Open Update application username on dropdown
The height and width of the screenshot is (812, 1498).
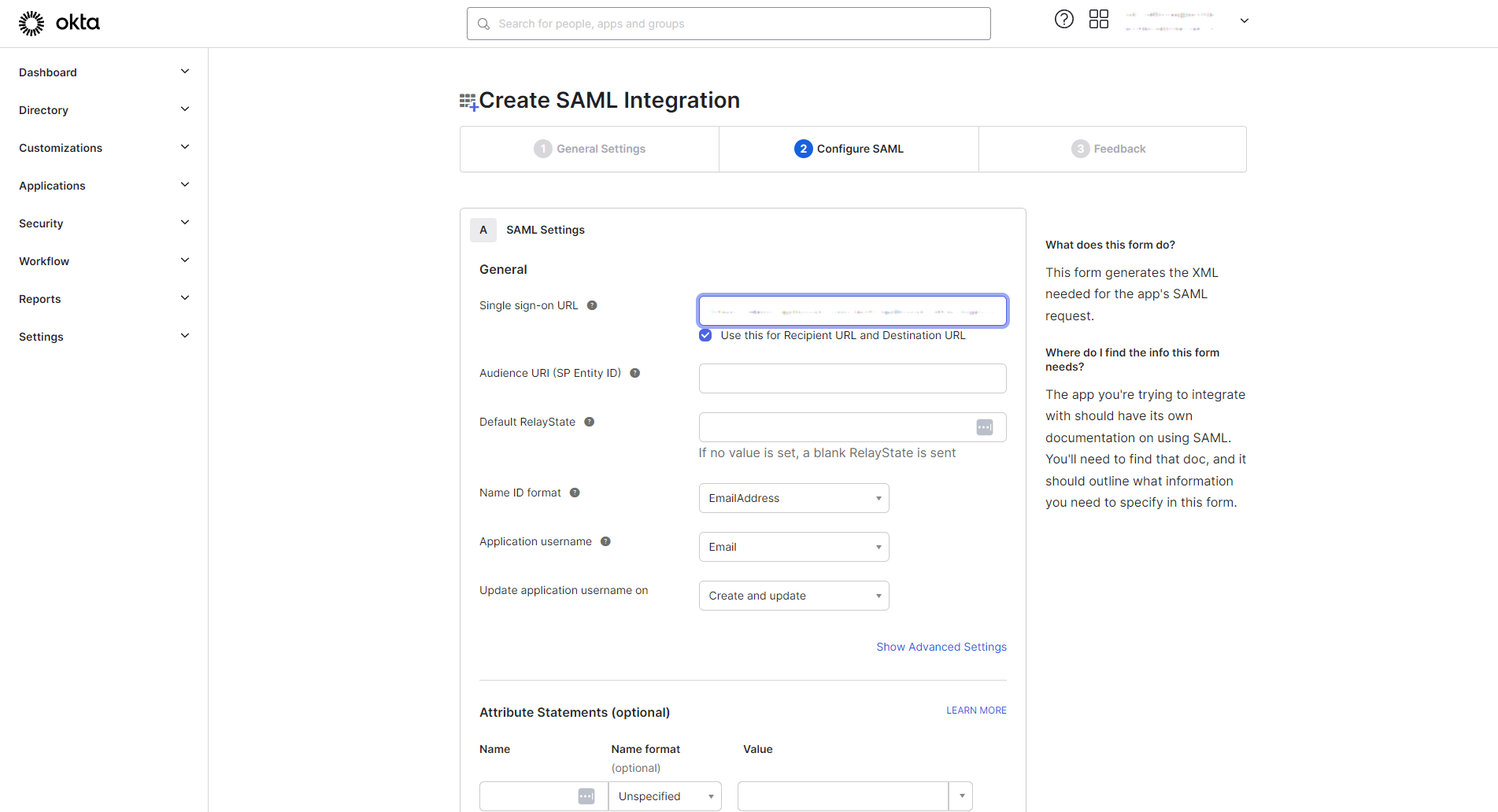(x=793, y=596)
